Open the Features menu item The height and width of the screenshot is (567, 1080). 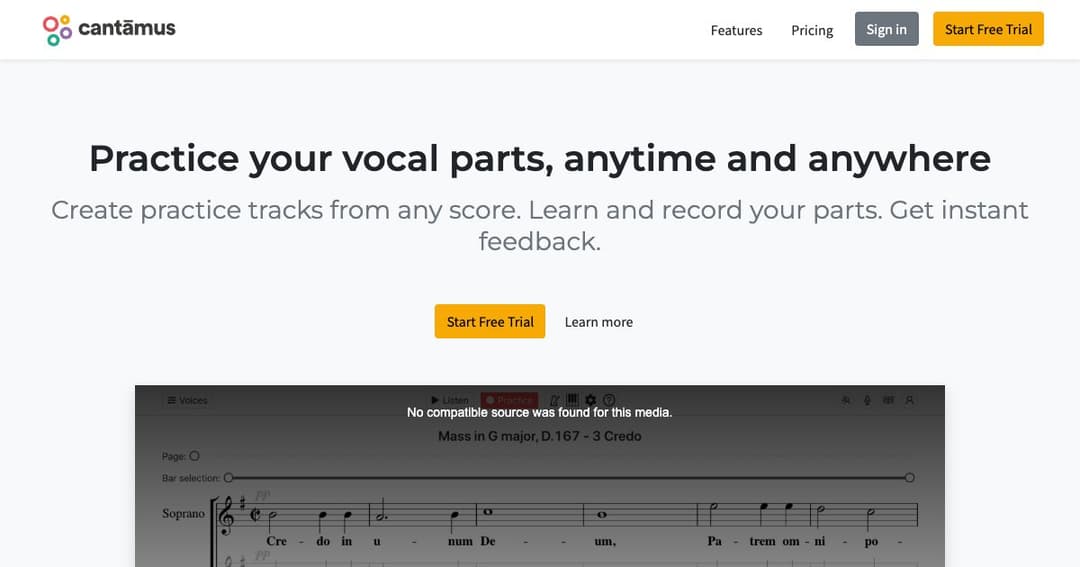[736, 30]
